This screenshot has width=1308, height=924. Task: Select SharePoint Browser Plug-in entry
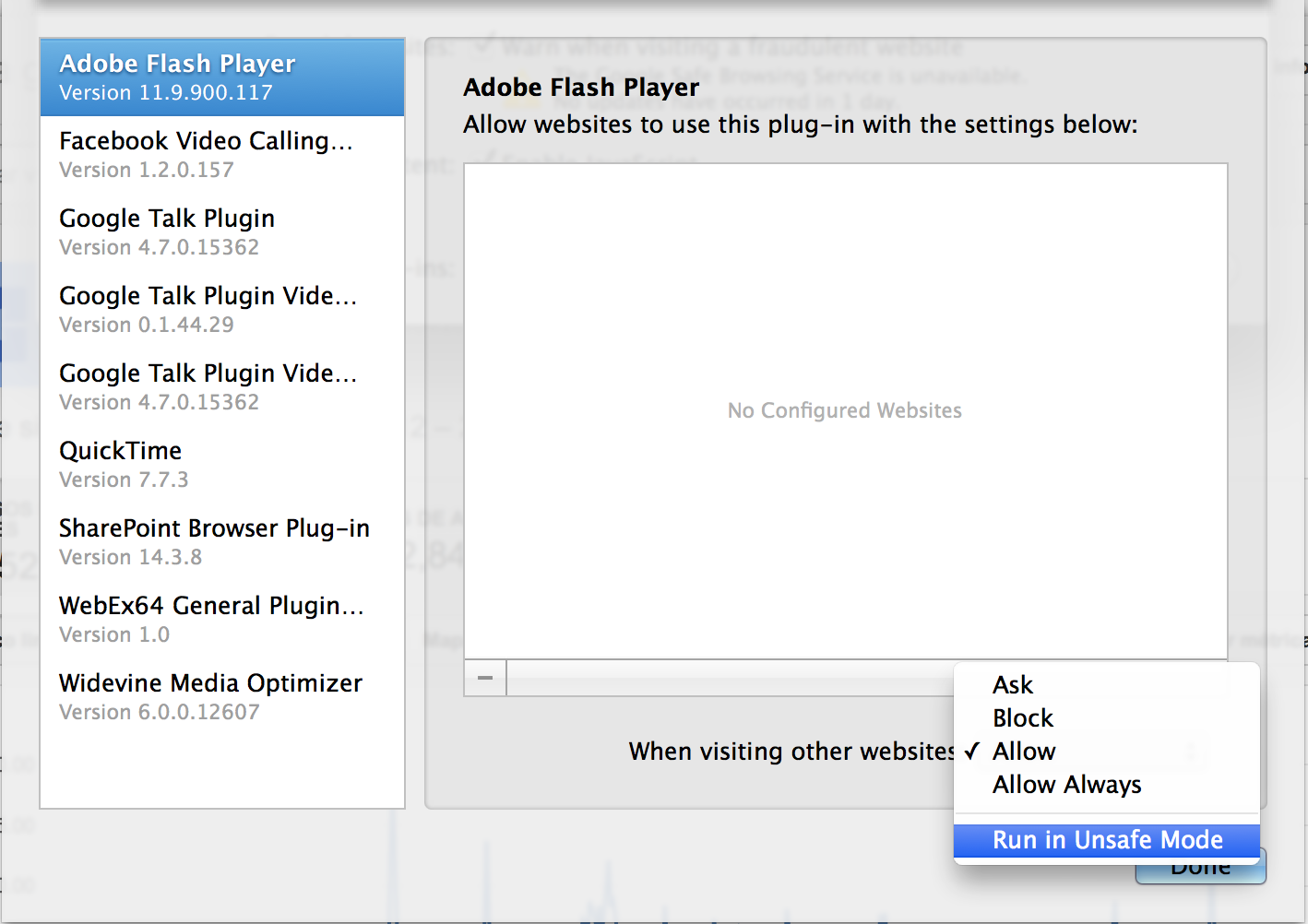click(x=221, y=542)
